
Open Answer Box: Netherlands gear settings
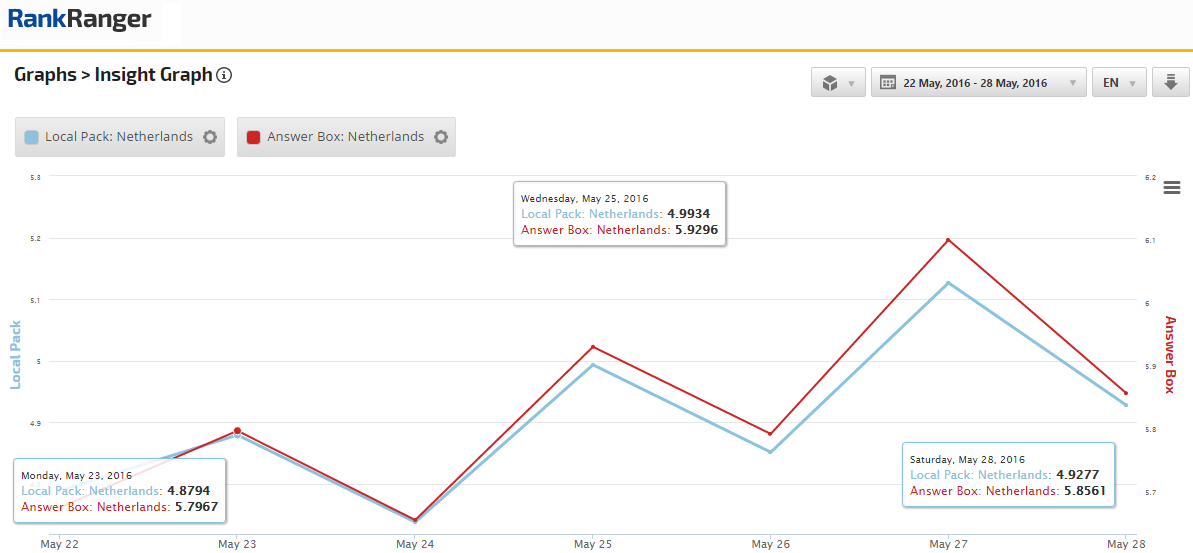pyautogui.click(x=441, y=137)
